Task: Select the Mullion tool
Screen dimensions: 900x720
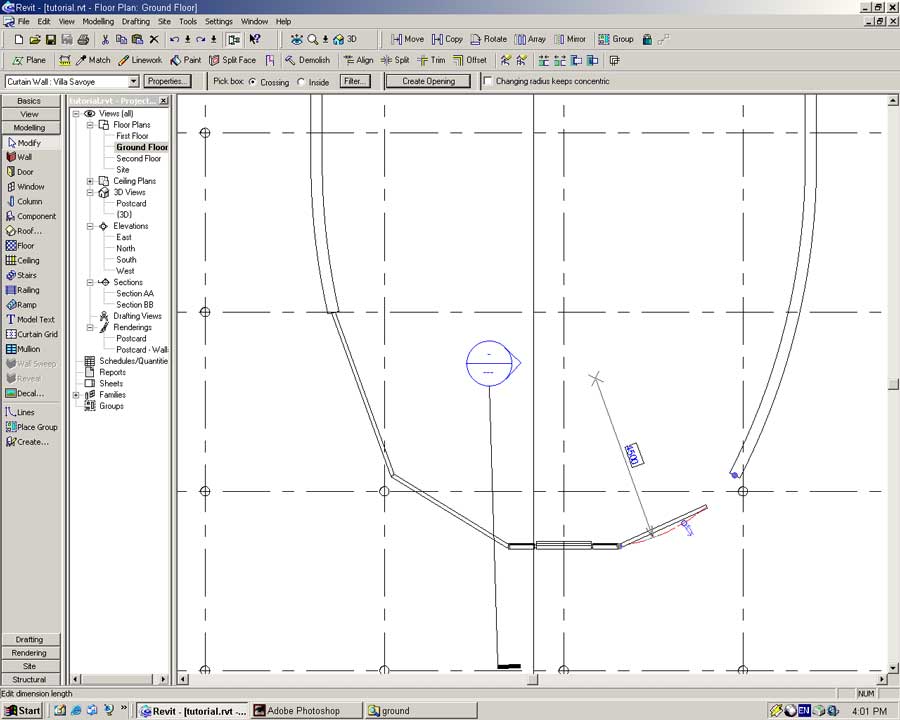Action: coord(23,349)
